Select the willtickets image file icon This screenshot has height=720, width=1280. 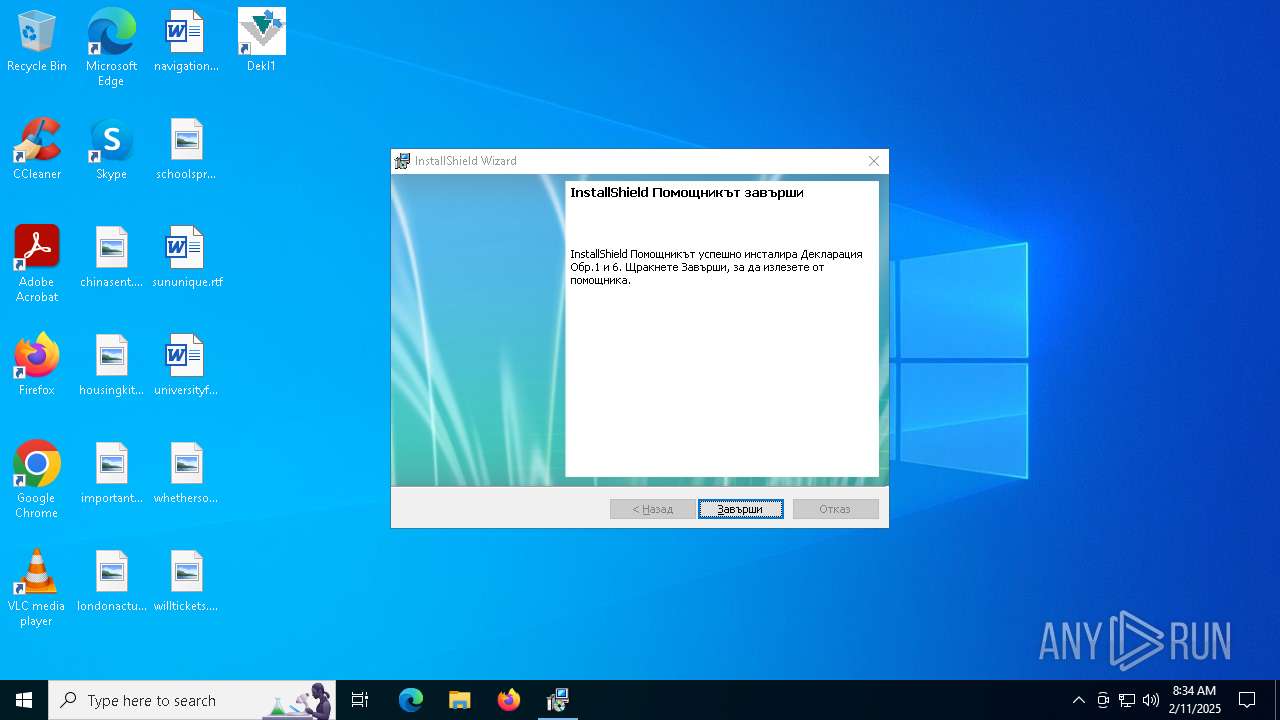point(186,581)
